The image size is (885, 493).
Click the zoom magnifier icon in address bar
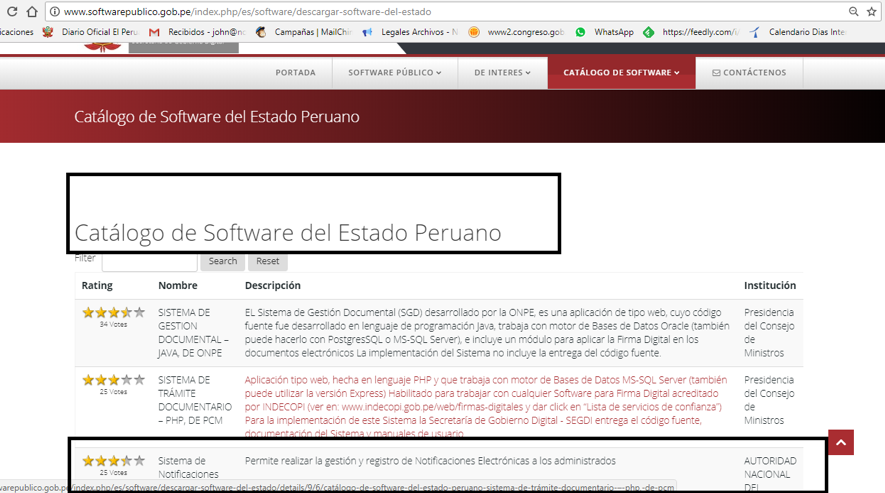pyautogui.click(x=853, y=12)
